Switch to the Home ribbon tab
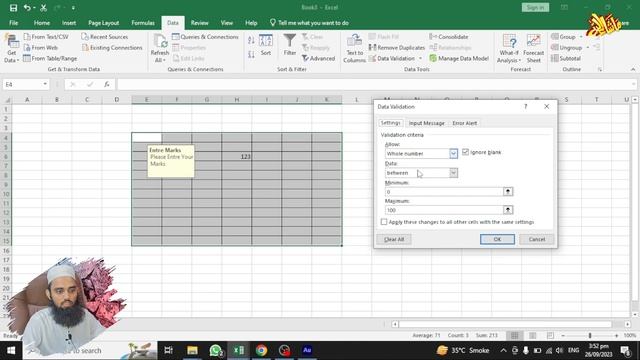 42,23
